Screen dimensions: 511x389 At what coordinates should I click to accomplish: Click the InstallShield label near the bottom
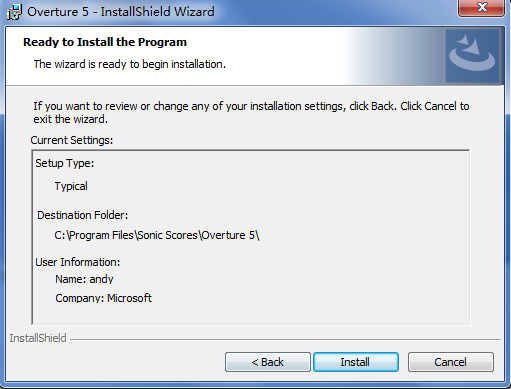[38, 338]
